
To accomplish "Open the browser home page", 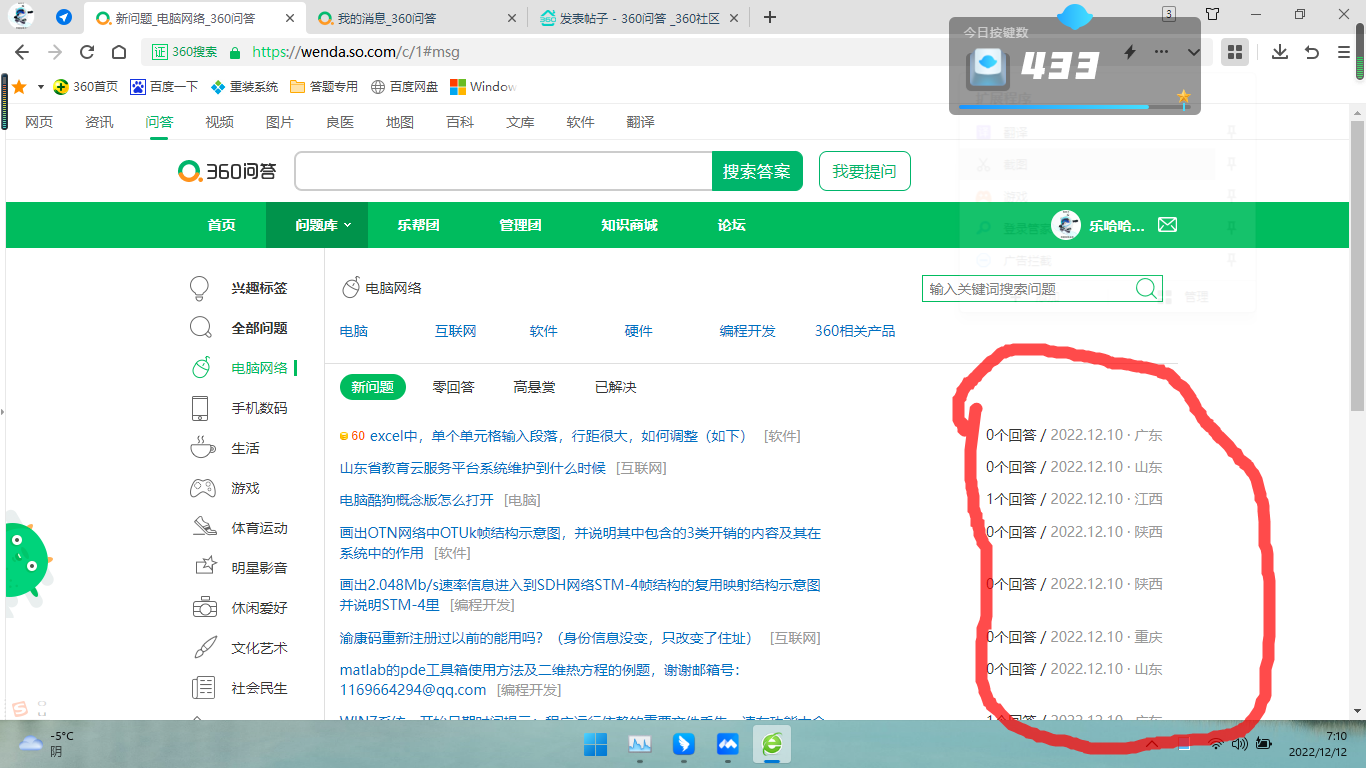I will pos(119,52).
